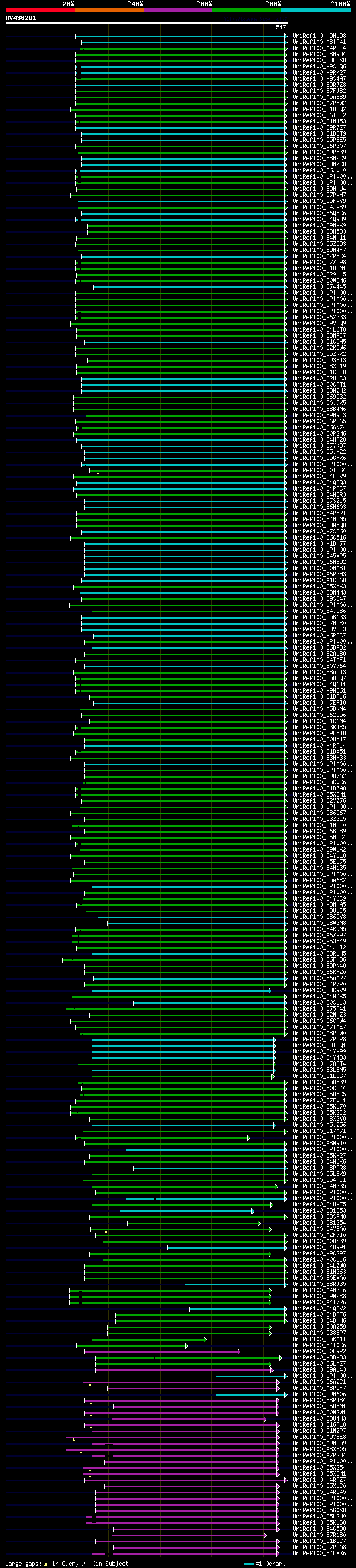Select UniRef100_Q6FMD6 label
The image size is (356, 1568).
click(319, 959)
